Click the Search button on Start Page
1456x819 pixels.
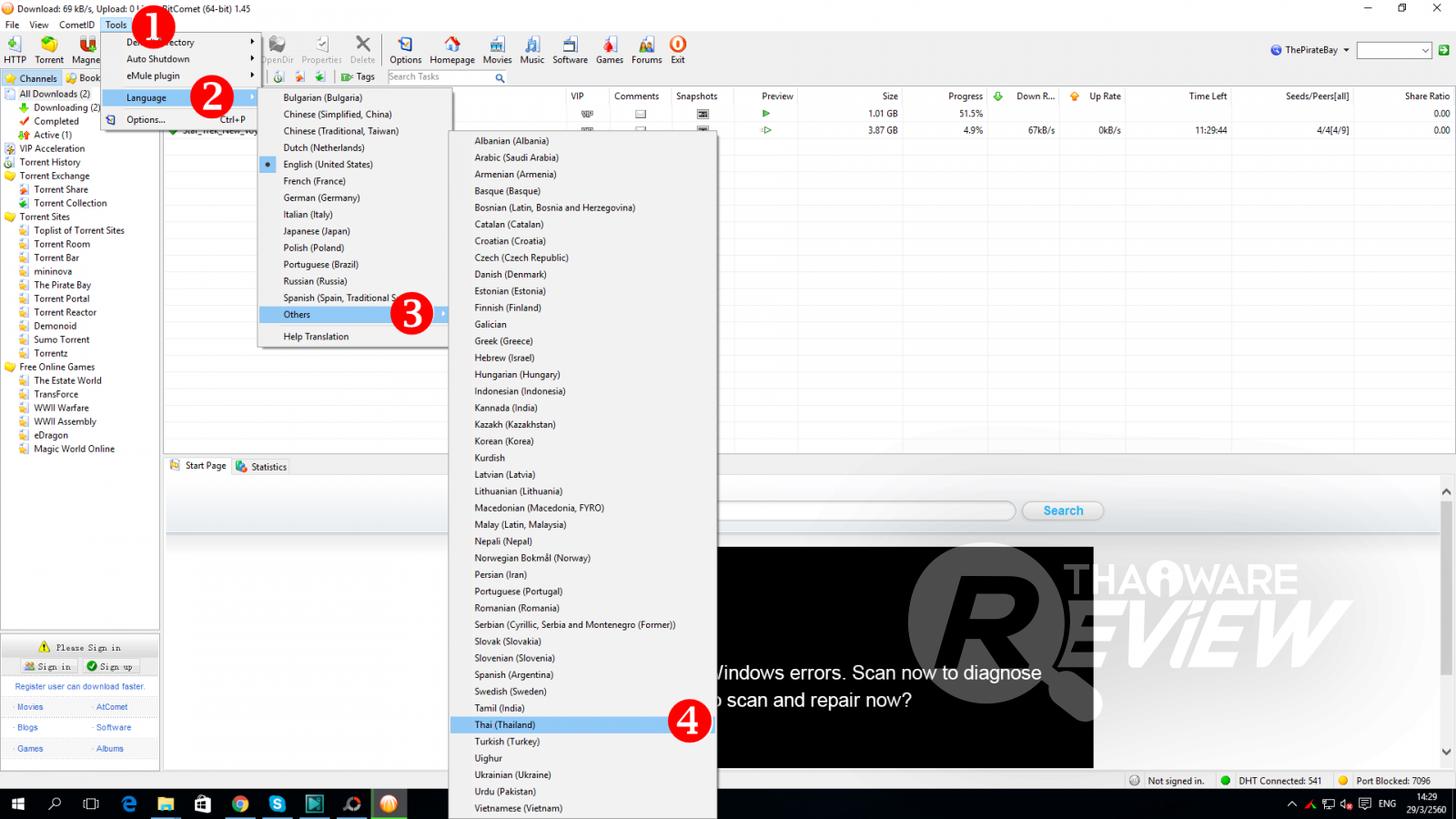1062,511
